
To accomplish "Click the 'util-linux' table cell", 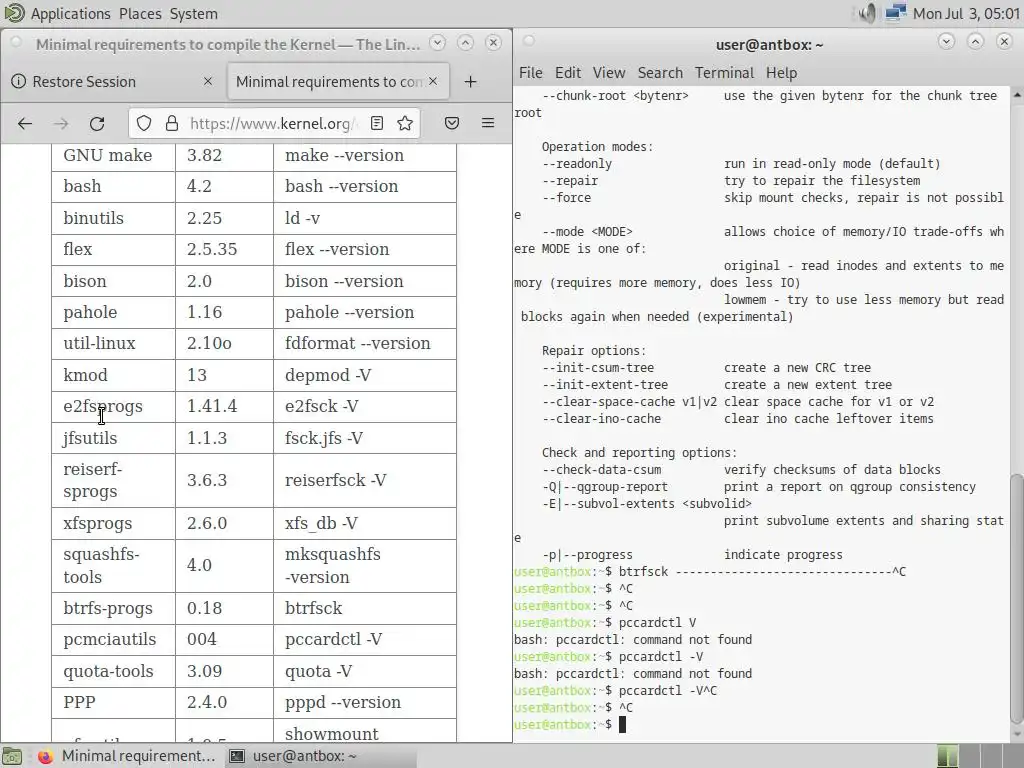I will pyautogui.click(x=114, y=344).
